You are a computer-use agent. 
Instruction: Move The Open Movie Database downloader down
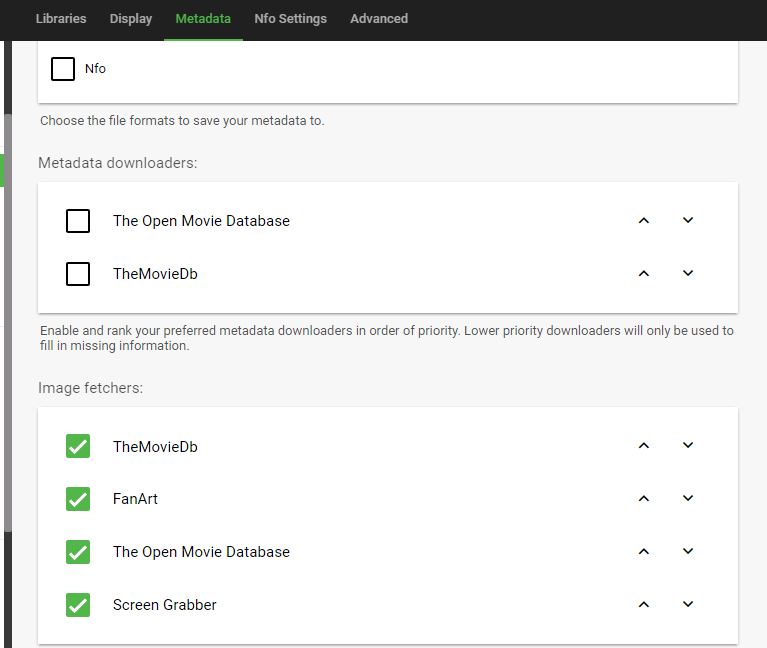[688, 221]
